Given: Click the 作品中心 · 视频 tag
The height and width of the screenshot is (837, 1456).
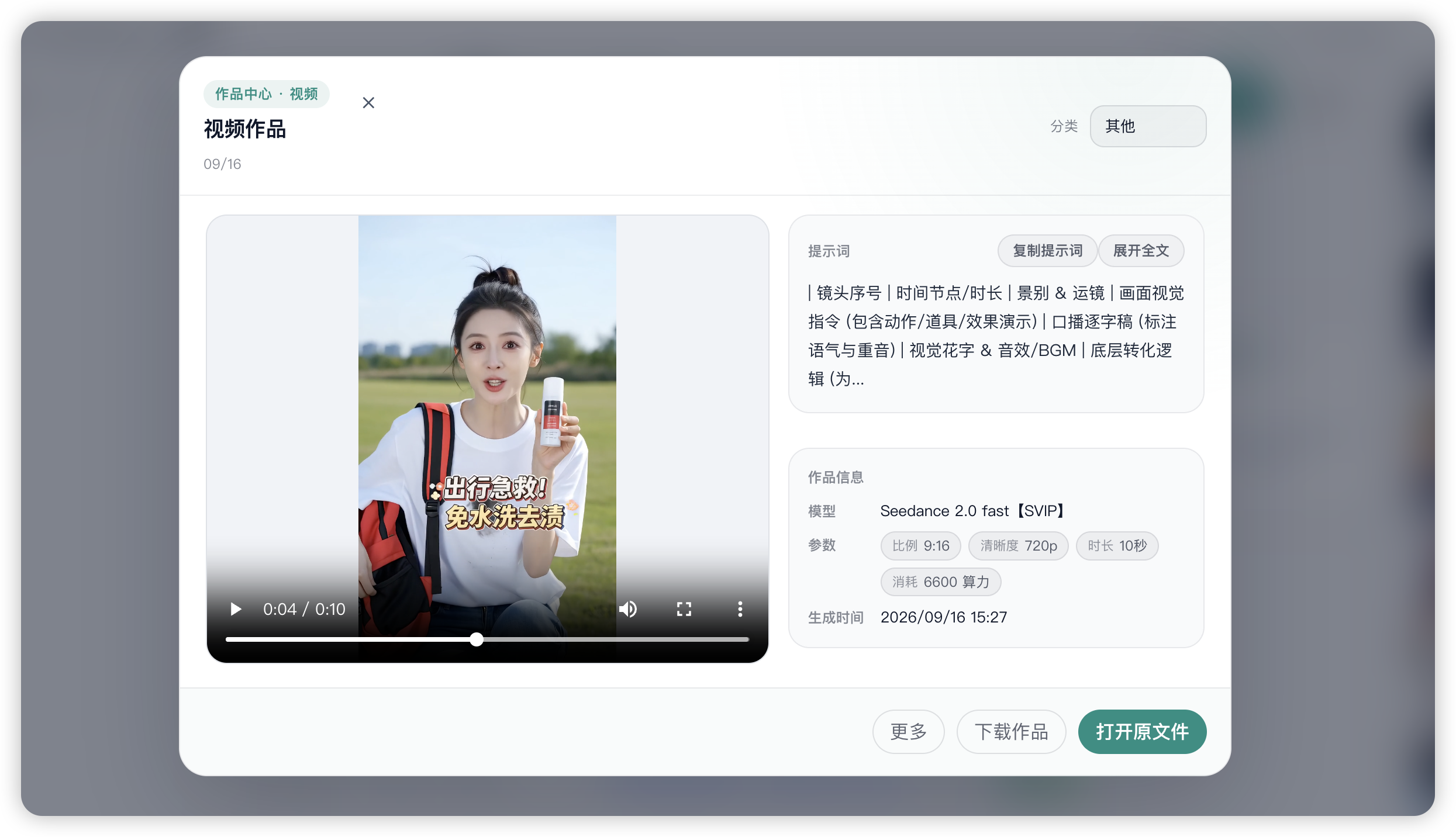Looking at the screenshot, I should tap(267, 94).
